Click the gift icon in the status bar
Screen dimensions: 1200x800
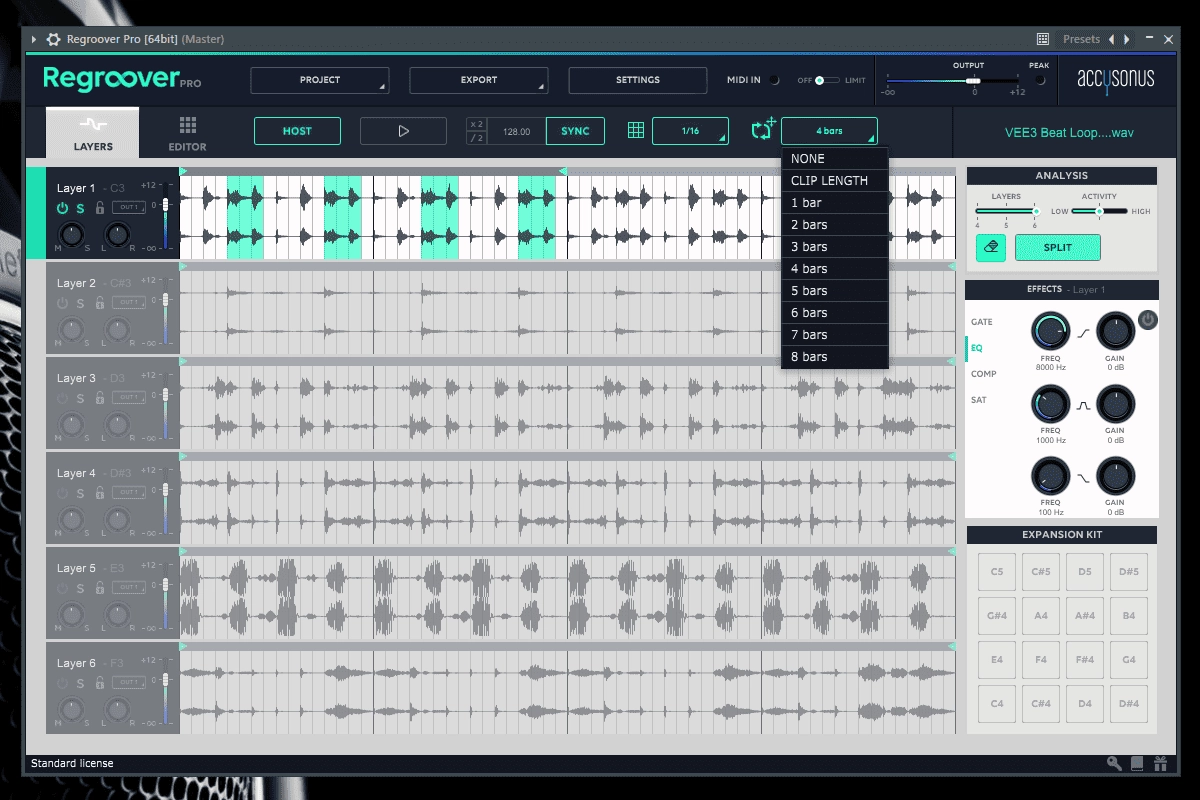[1160, 764]
